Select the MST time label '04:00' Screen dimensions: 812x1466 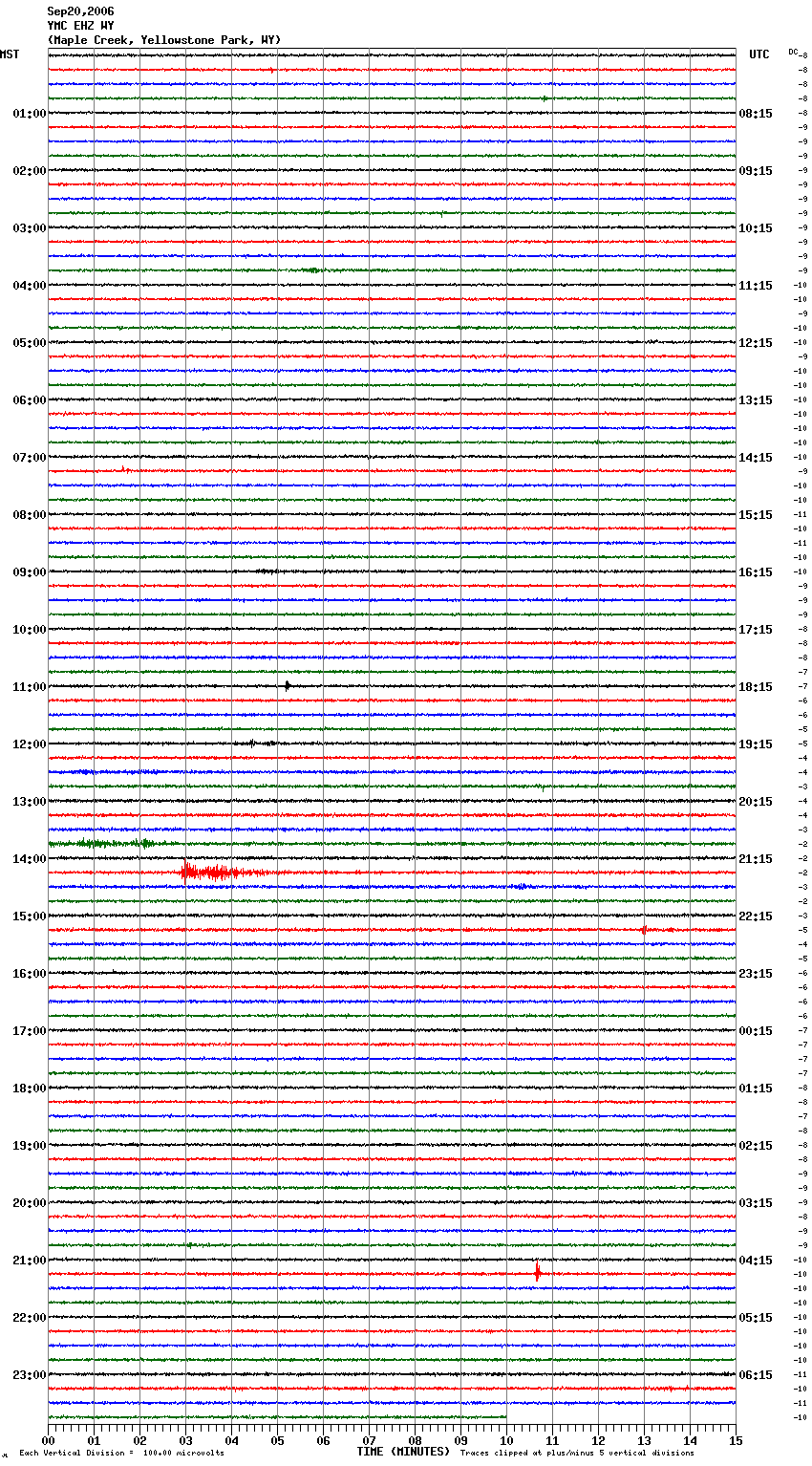[x=30, y=286]
